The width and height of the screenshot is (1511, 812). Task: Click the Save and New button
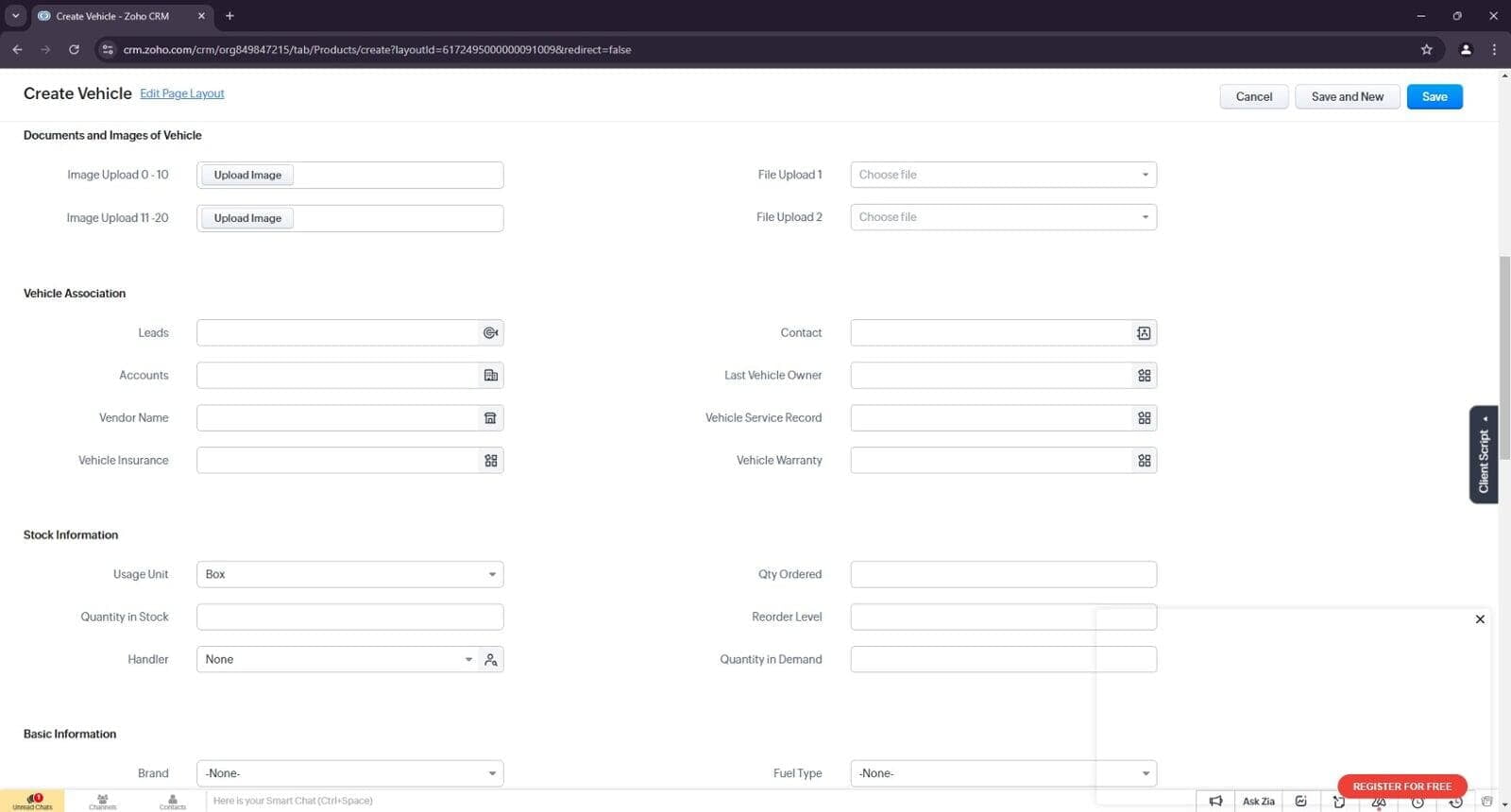pyautogui.click(x=1347, y=96)
